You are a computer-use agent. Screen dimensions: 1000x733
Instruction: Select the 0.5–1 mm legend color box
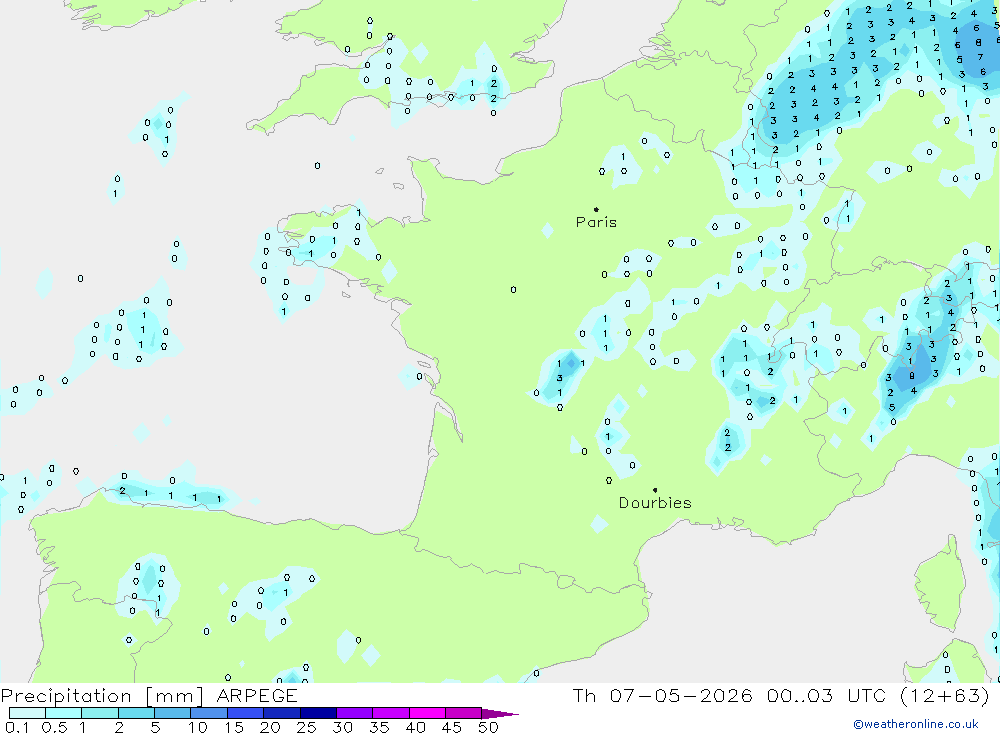tap(64, 713)
